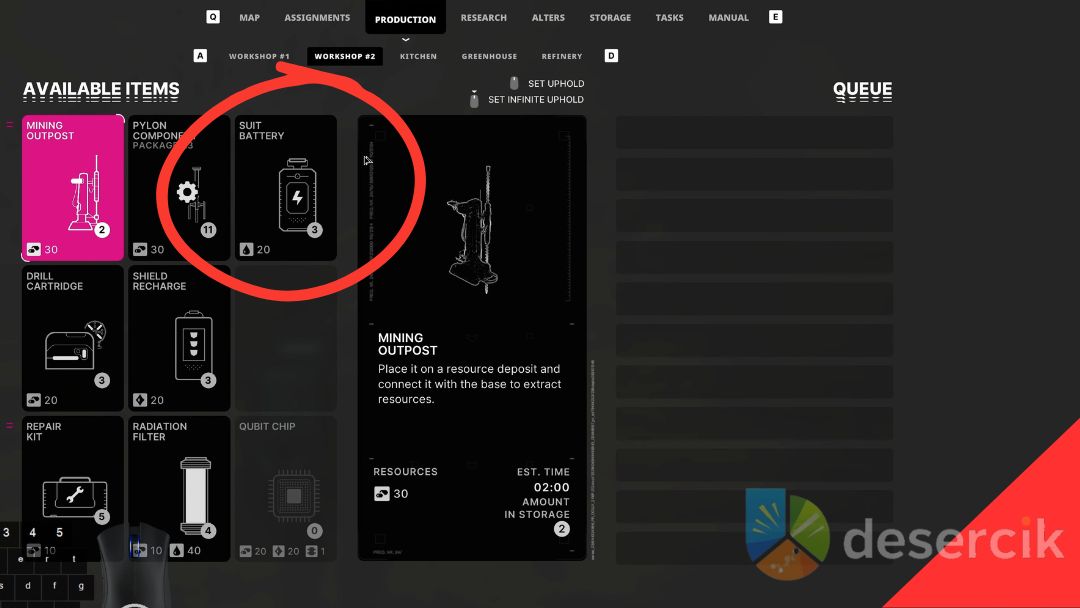Open the Assignments tab
Screen dimensions: 1080x608
coord(317,18)
